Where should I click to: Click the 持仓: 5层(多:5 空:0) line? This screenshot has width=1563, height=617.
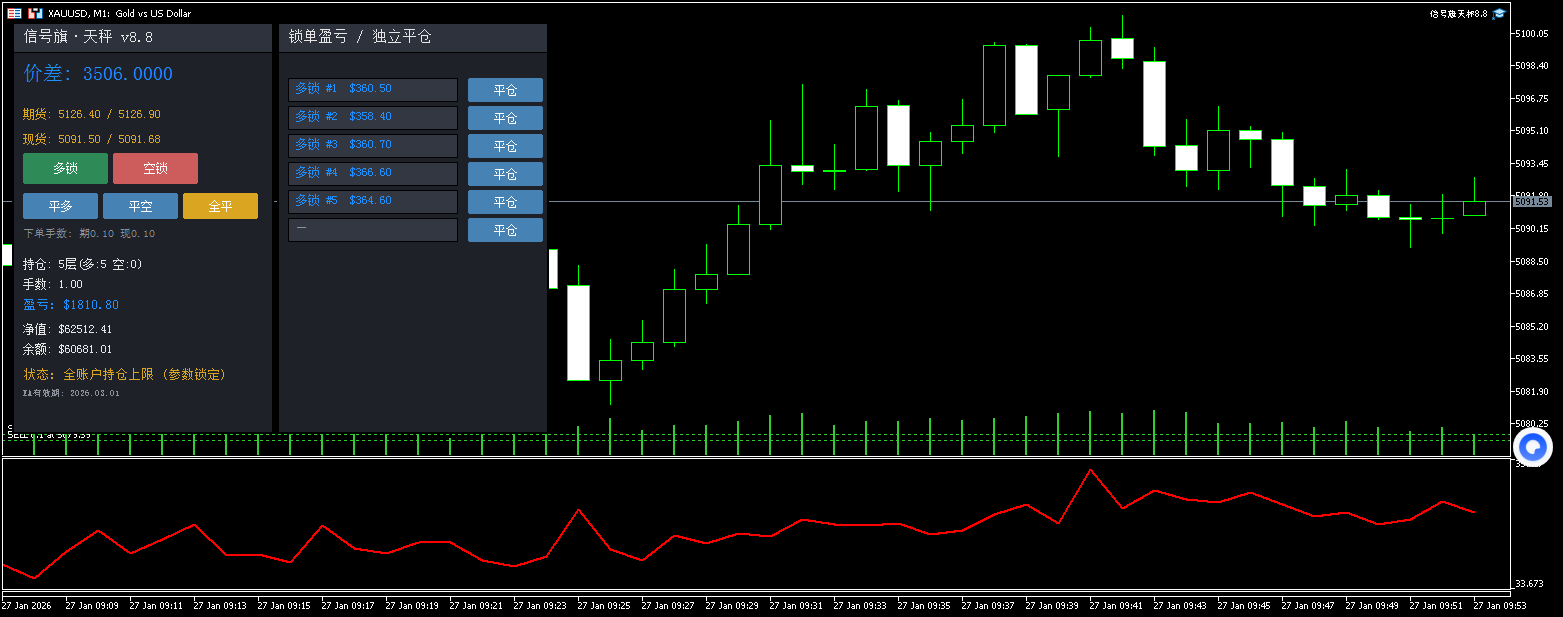tap(83, 264)
